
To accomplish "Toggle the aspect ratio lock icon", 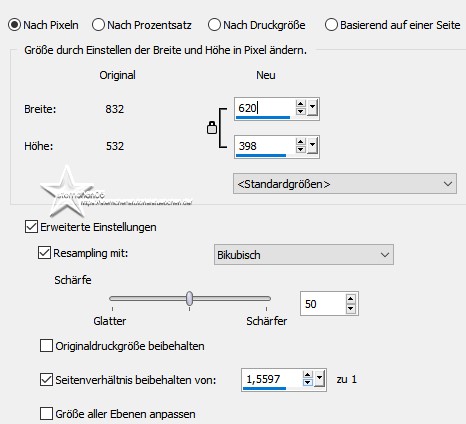I will click(x=212, y=128).
